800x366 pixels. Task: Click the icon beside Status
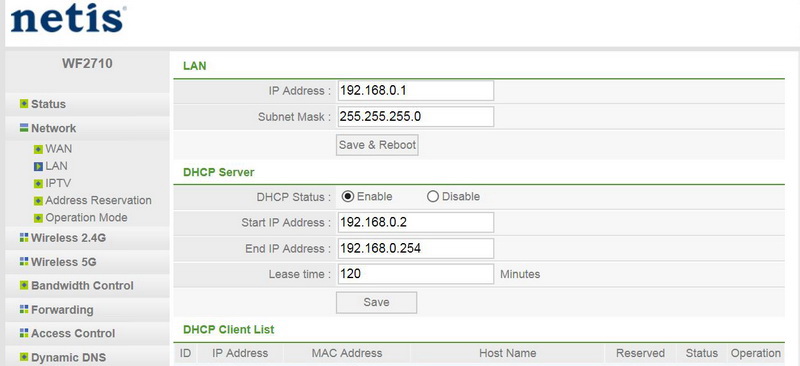pyautogui.click(x=23, y=104)
